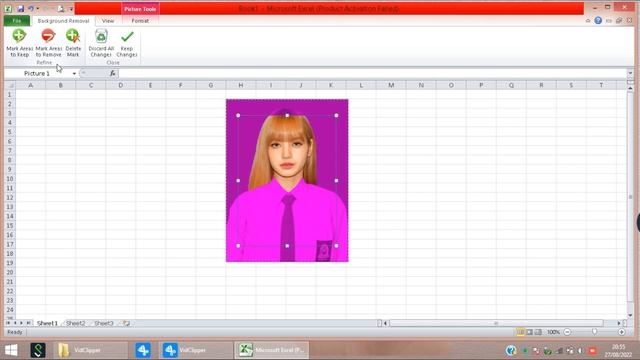Switch to Page Break Preview icon
Viewport: 640px width, 360px height.
coord(538,332)
